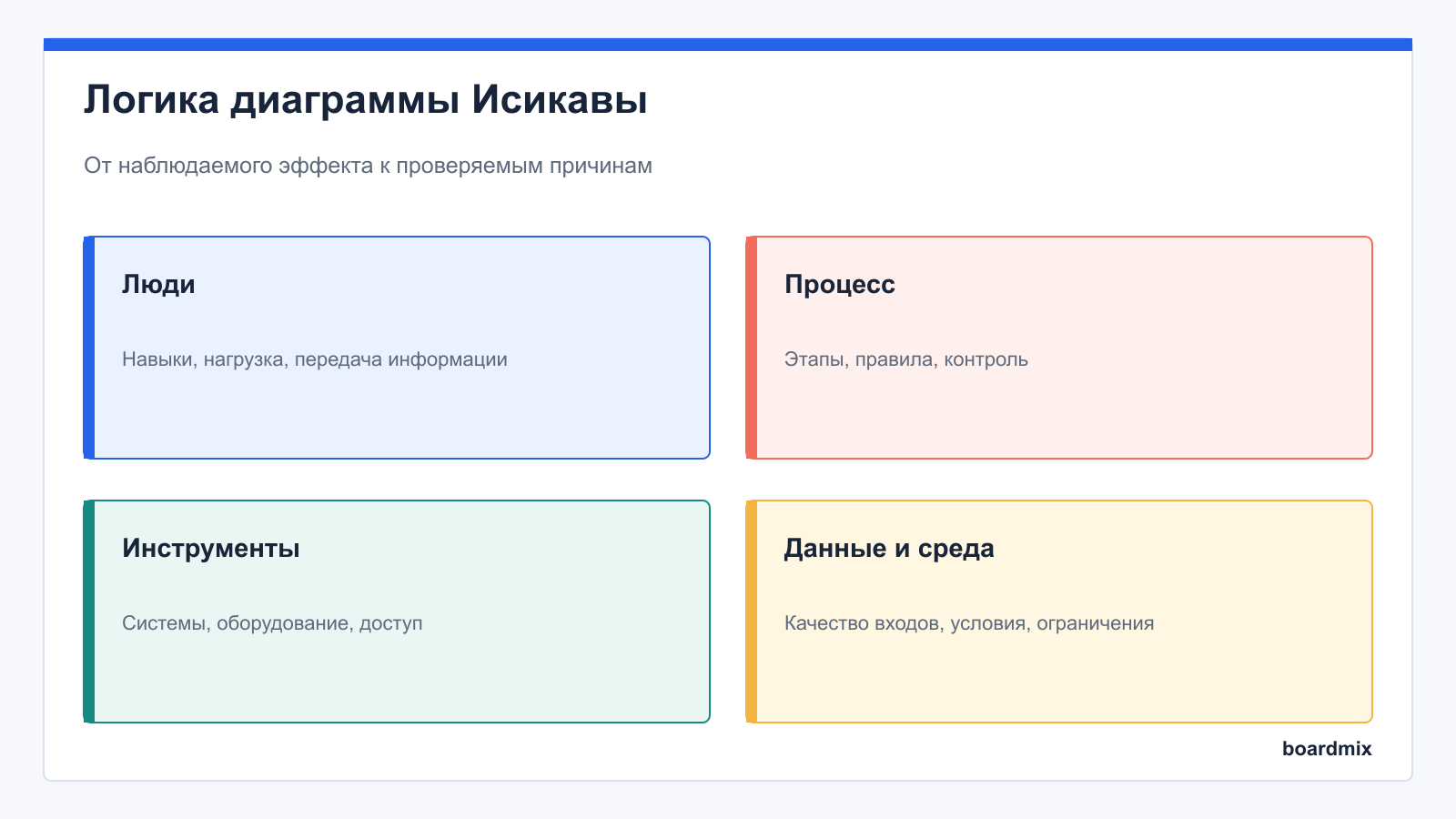
Task: Select text "Этапы, правила, контроль"
Action: 906,359
